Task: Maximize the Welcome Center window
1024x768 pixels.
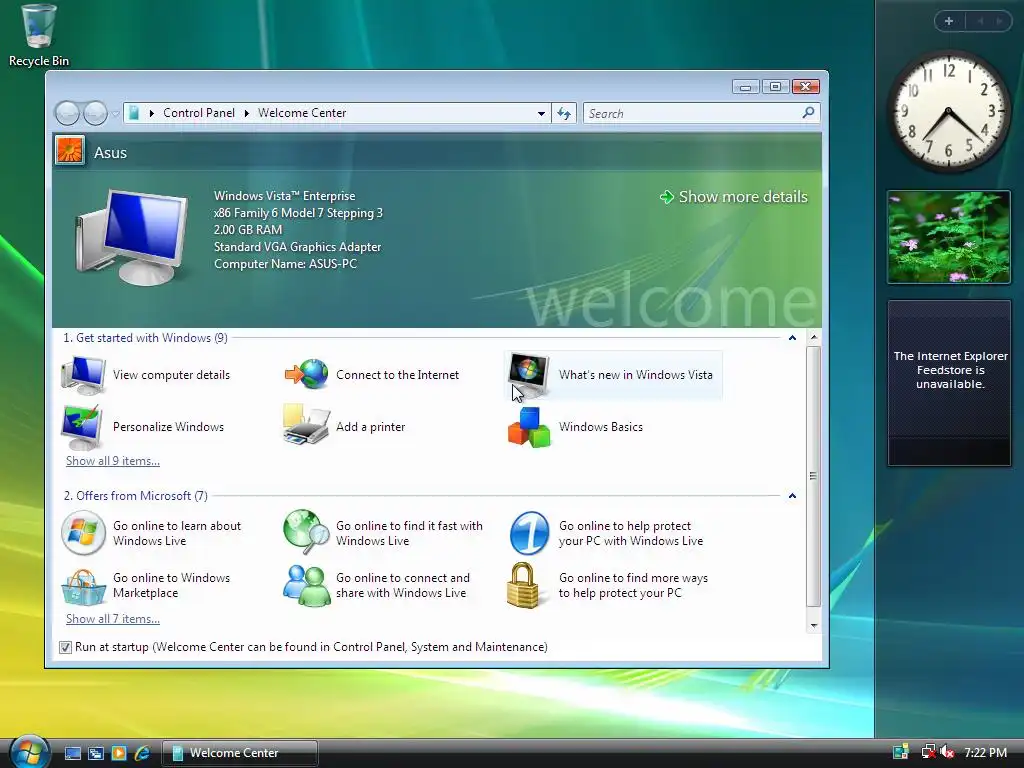Action: 775,87
